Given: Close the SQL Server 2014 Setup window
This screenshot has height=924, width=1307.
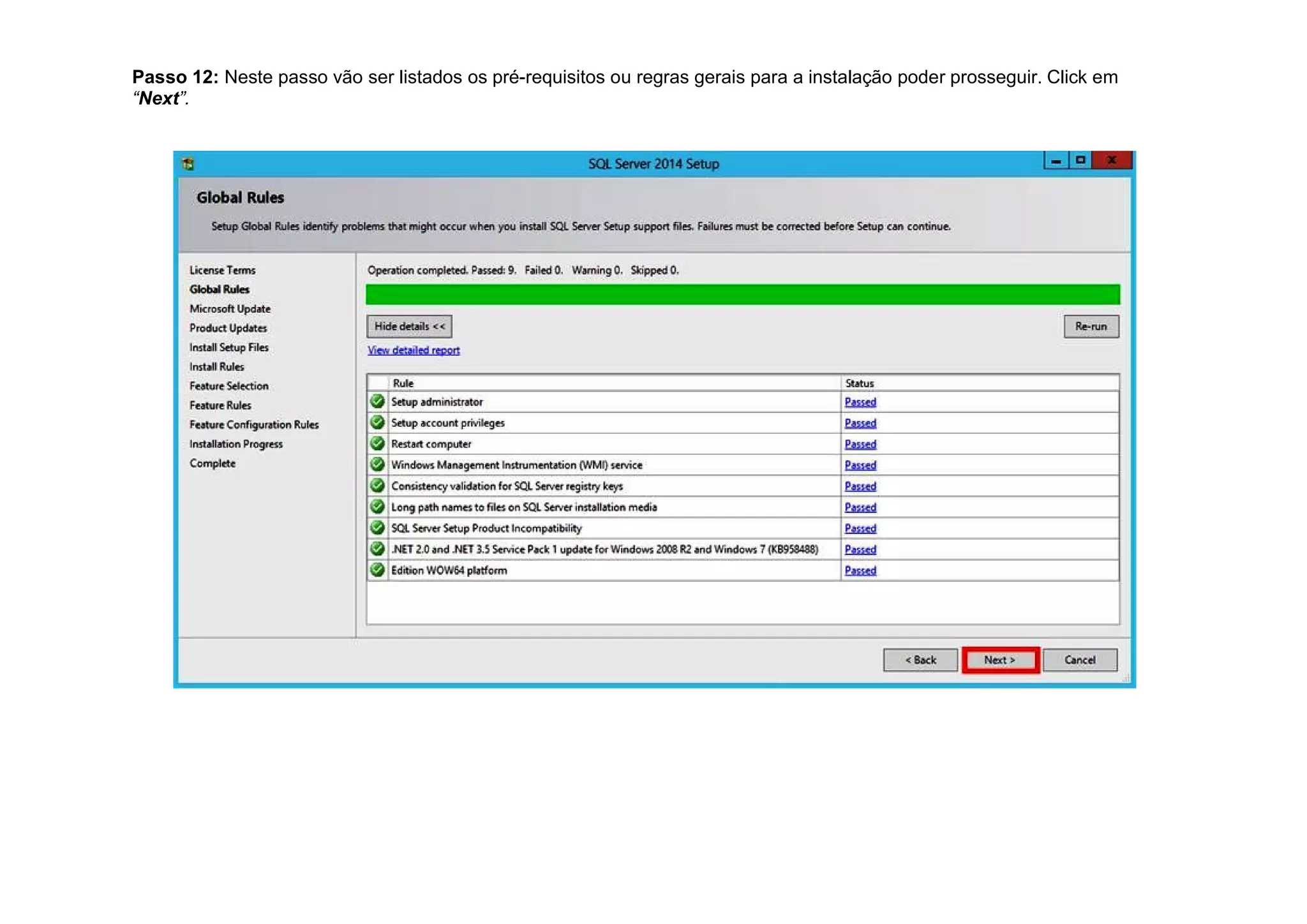Looking at the screenshot, I should point(1112,161).
